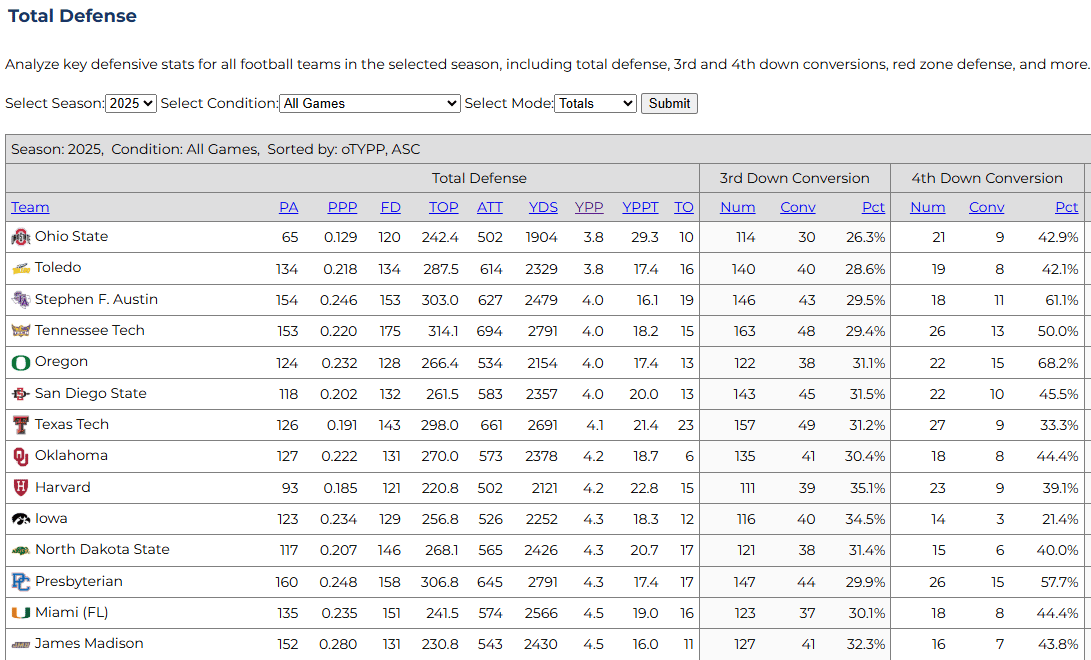Sort by 4th Down Conversion Num header
The width and height of the screenshot is (1091, 660).
927,207
